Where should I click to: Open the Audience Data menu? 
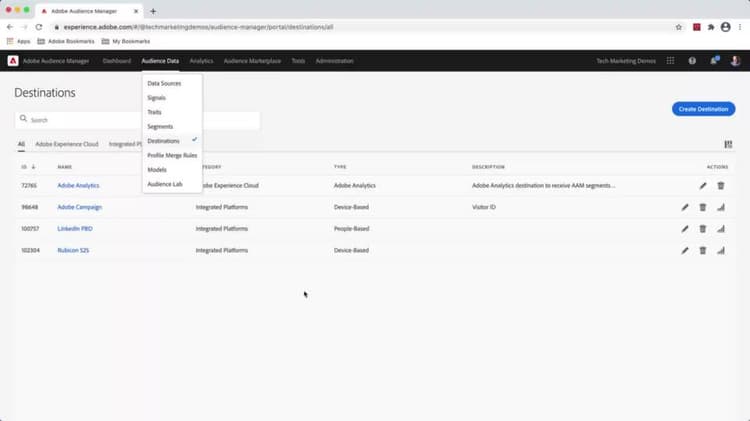point(160,61)
